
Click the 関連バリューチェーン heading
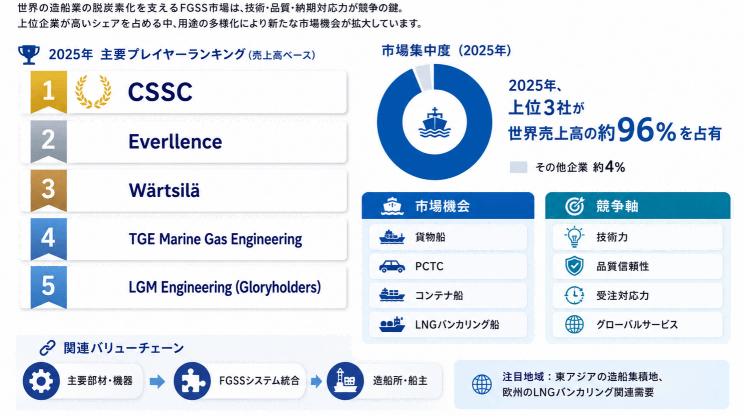click(x=124, y=348)
